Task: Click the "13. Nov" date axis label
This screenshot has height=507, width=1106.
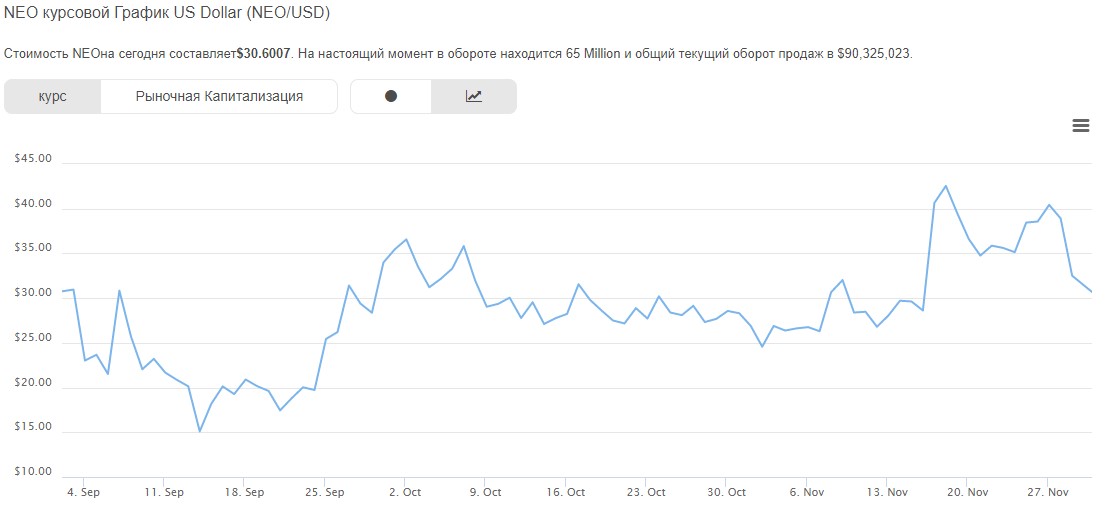Action: tap(887, 492)
